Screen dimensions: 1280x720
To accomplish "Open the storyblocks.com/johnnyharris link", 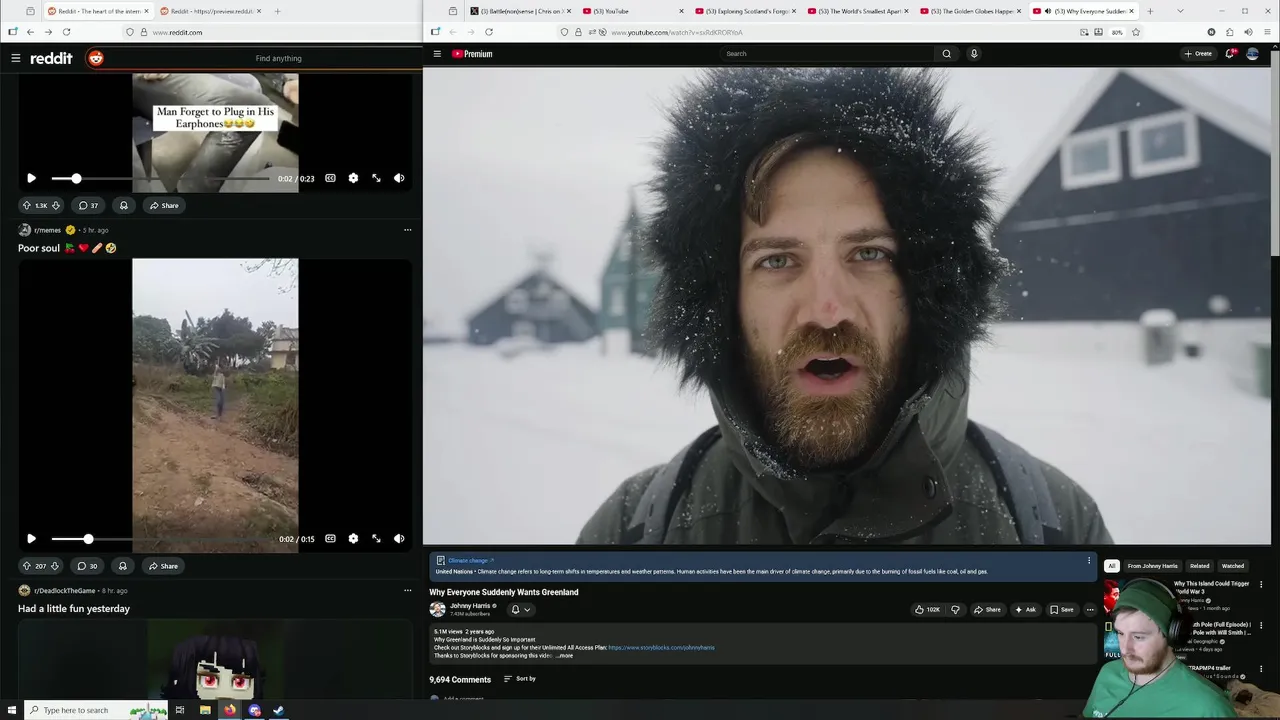I will pyautogui.click(x=661, y=648).
